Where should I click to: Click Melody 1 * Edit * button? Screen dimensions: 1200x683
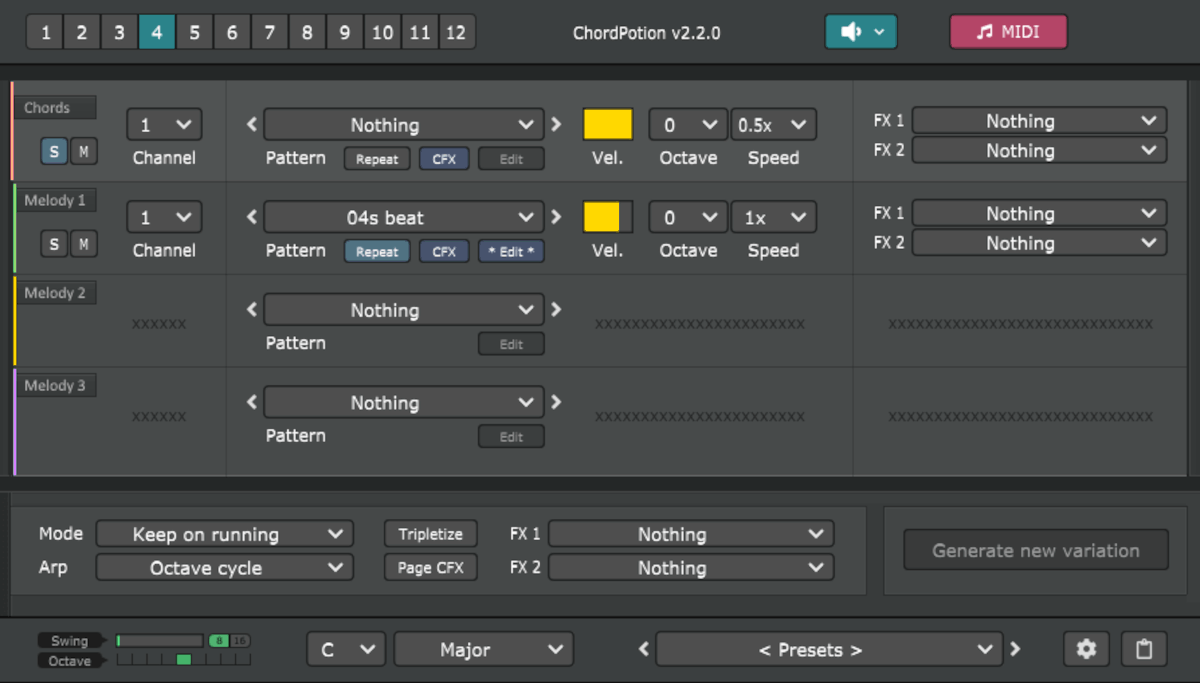coord(511,252)
